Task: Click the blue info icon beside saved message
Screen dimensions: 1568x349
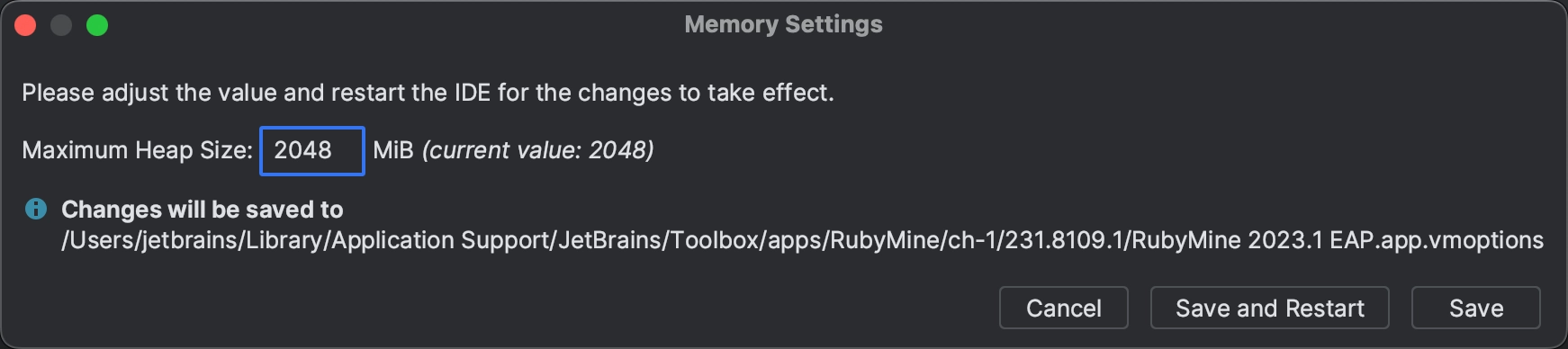Action: click(36, 210)
